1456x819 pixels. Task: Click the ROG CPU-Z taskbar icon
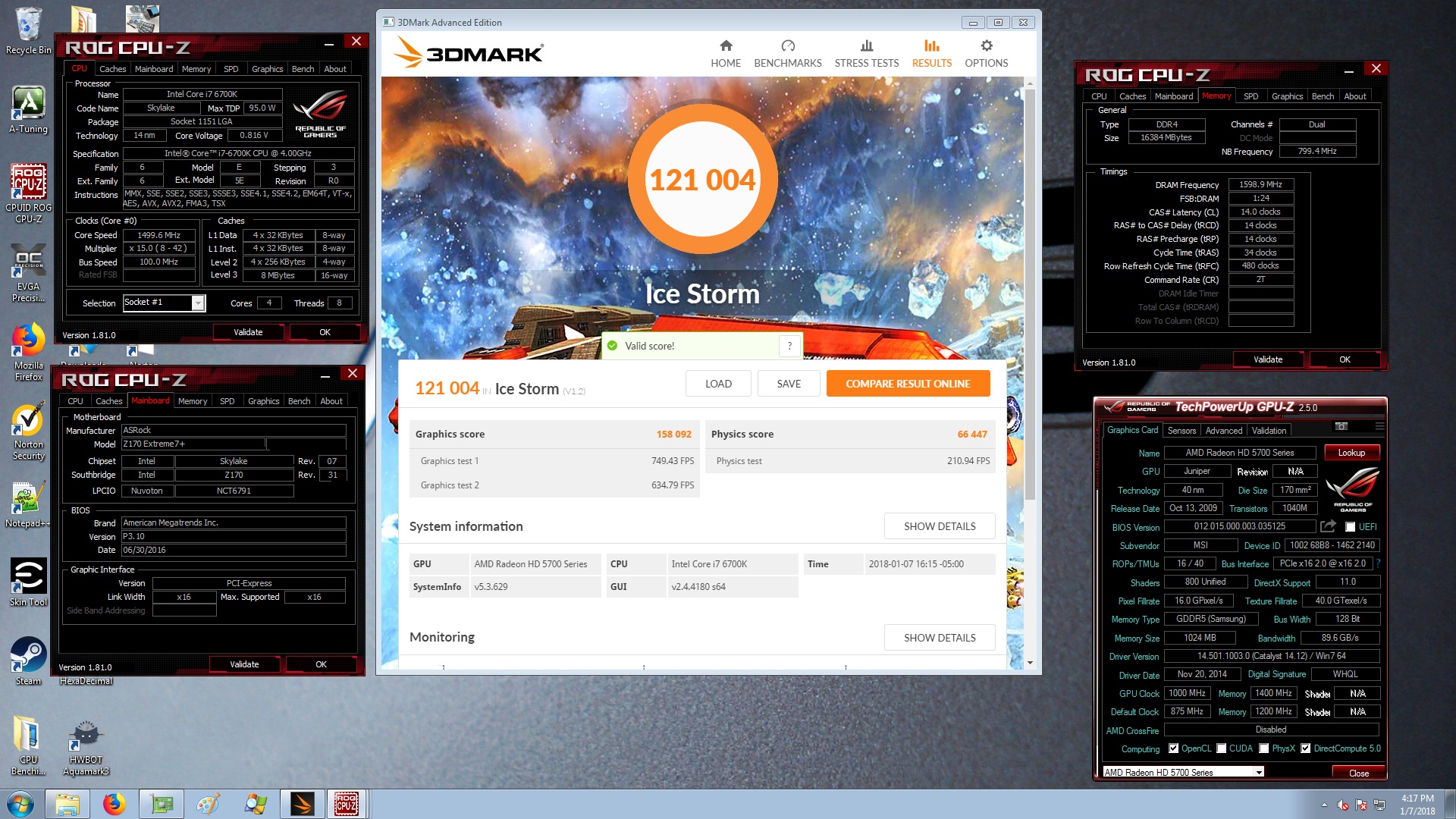pyautogui.click(x=347, y=804)
